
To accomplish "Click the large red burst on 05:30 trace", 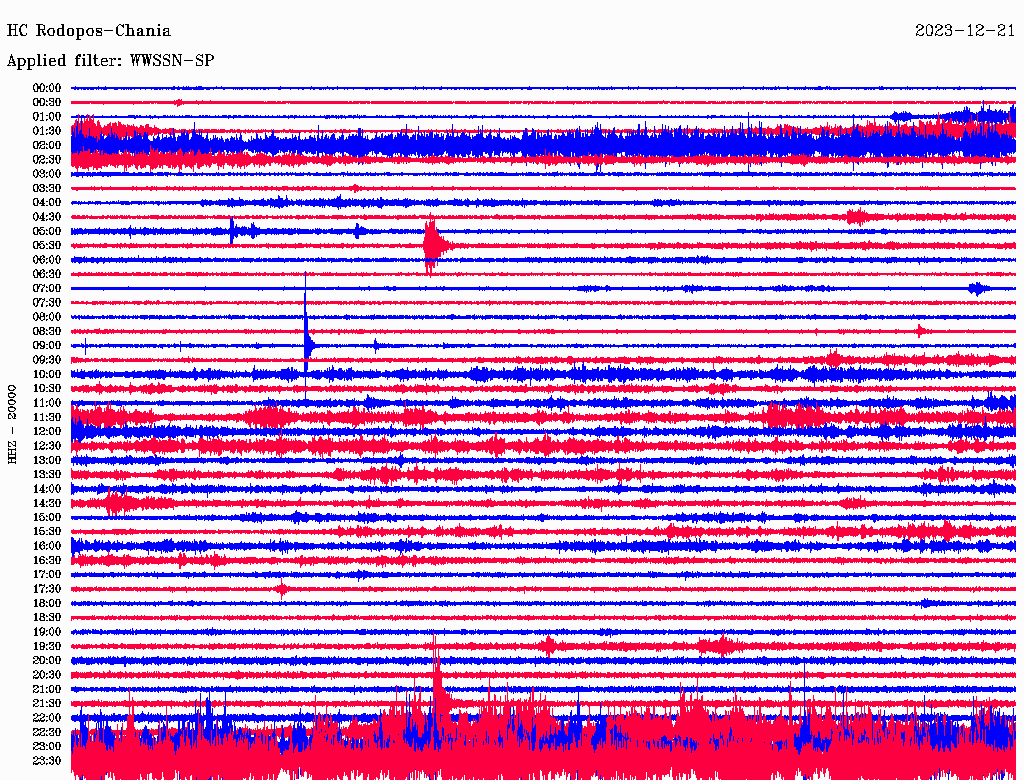I will pos(432,245).
